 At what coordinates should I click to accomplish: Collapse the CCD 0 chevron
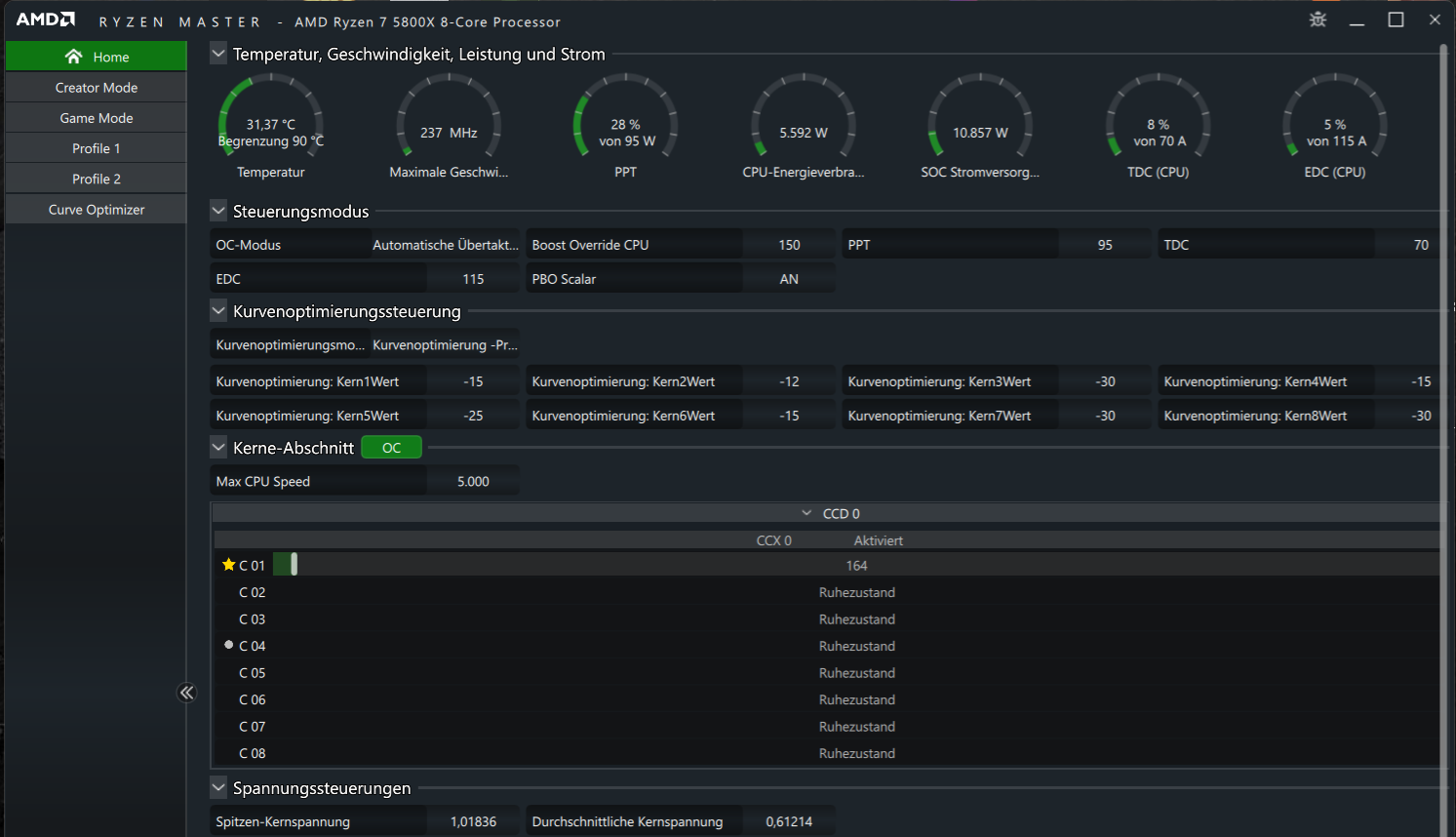807,513
